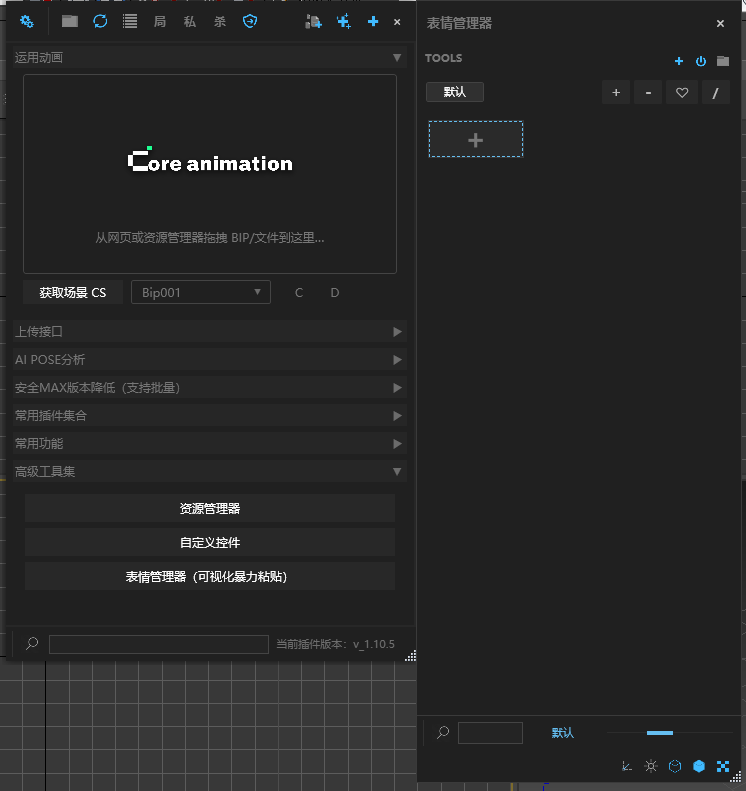Click the heart favorite button

coord(682,93)
